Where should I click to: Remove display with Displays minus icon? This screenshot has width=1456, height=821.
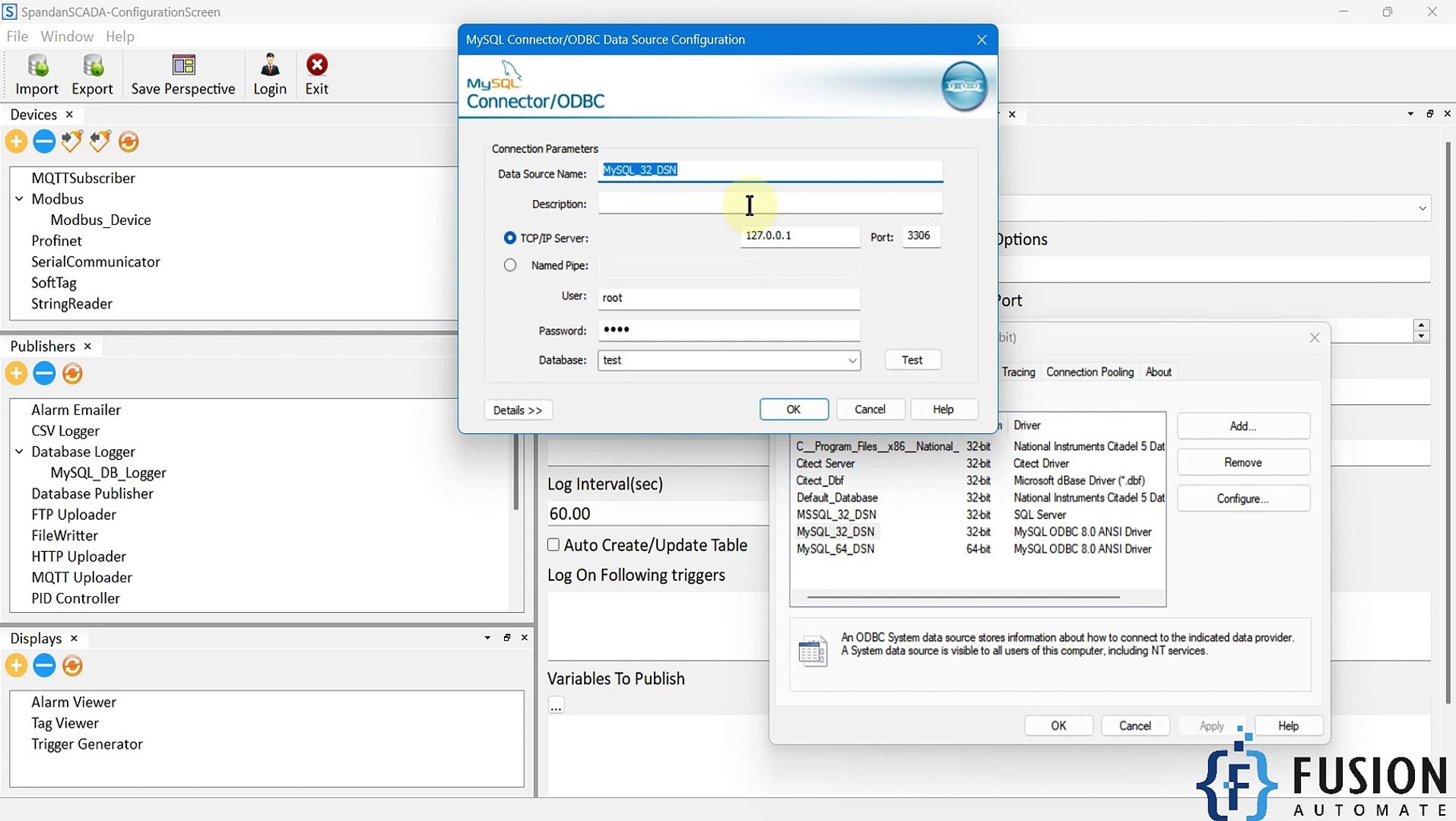(44, 666)
